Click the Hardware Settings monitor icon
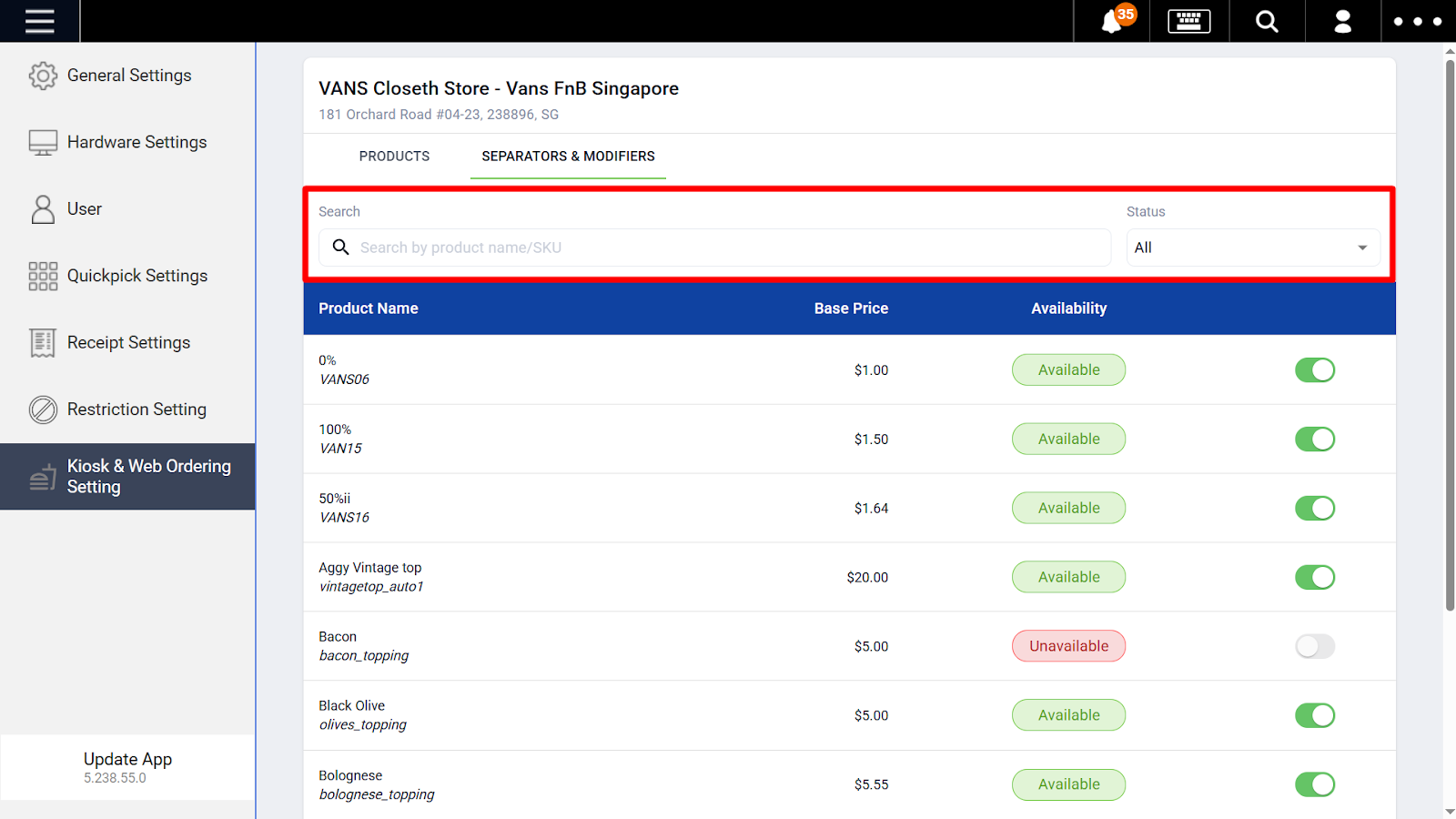 [x=43, y=142]
